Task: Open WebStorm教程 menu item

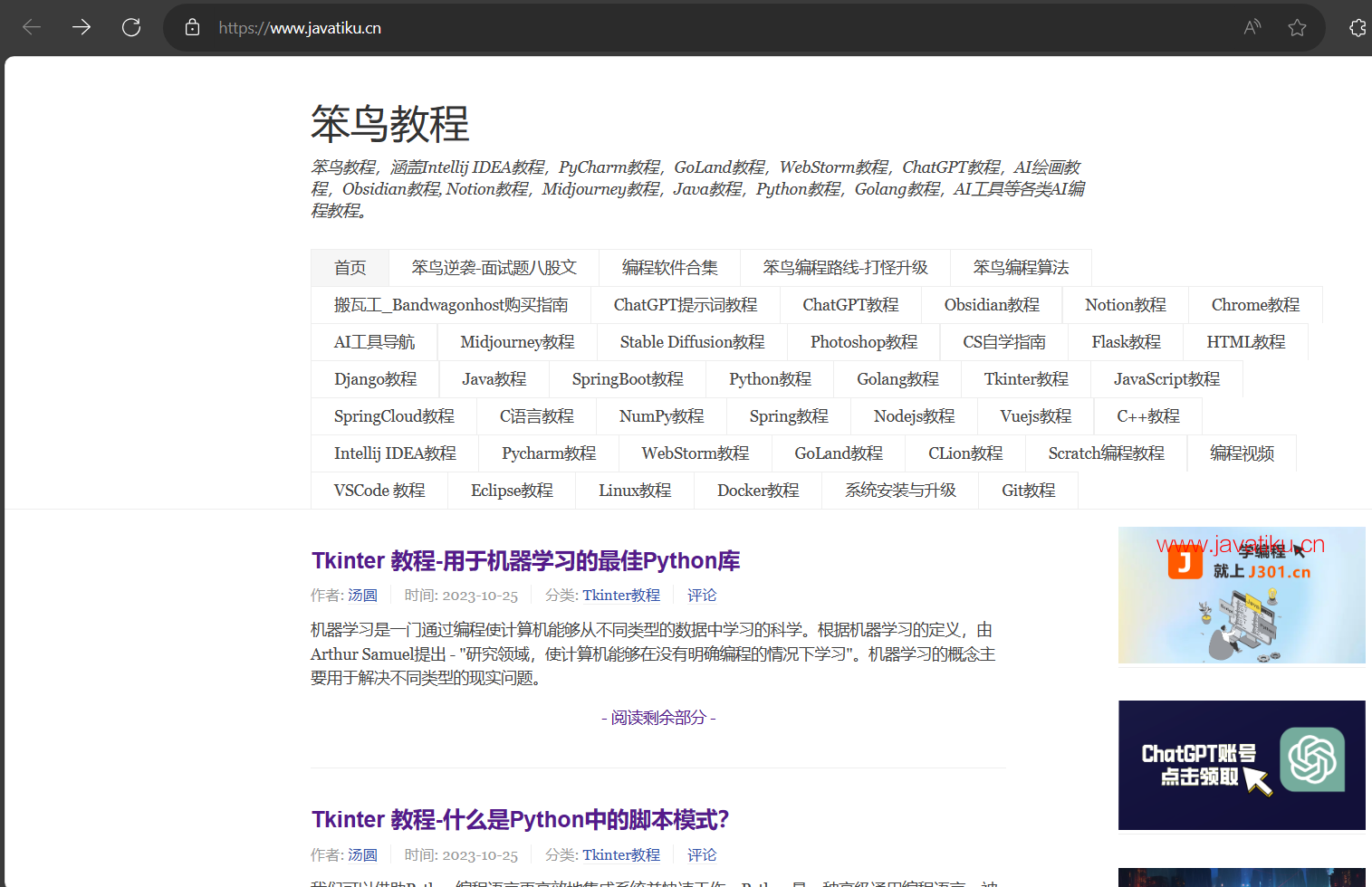Action: (696, 453)
